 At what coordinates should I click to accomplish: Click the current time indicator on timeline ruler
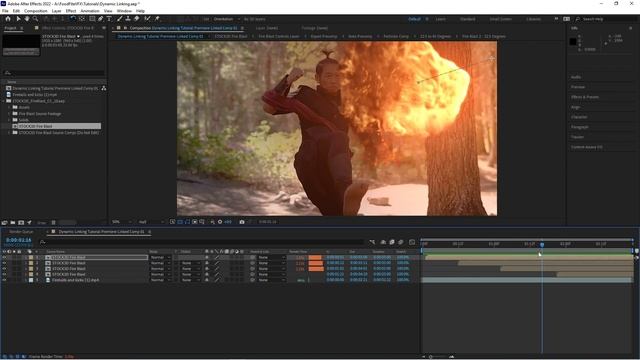coord(542,244)
